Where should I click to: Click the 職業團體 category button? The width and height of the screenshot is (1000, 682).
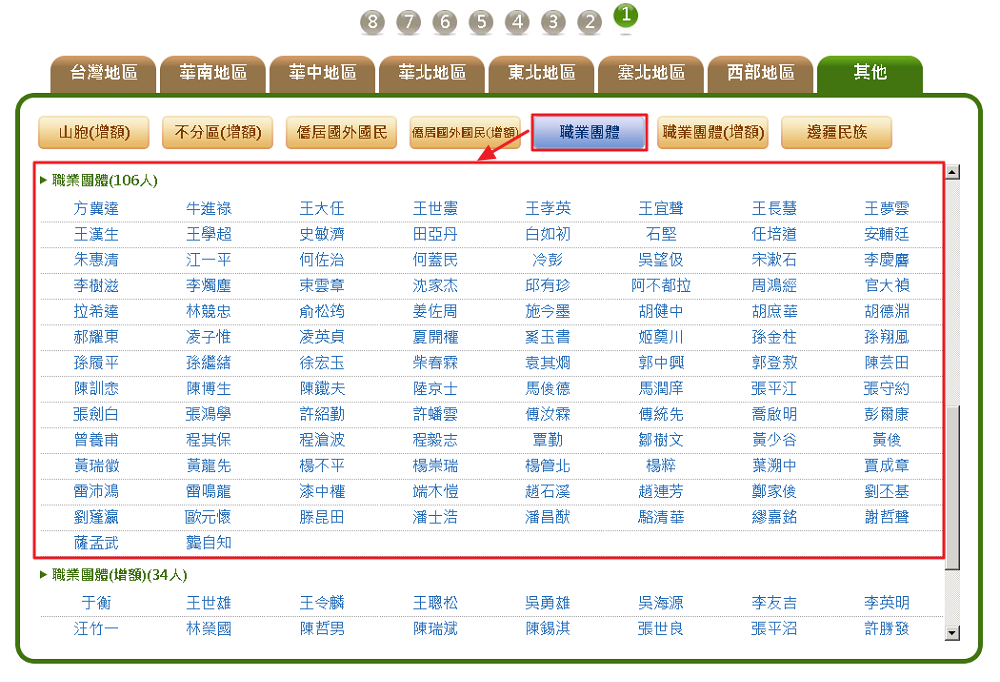click(x=589, y=132)
